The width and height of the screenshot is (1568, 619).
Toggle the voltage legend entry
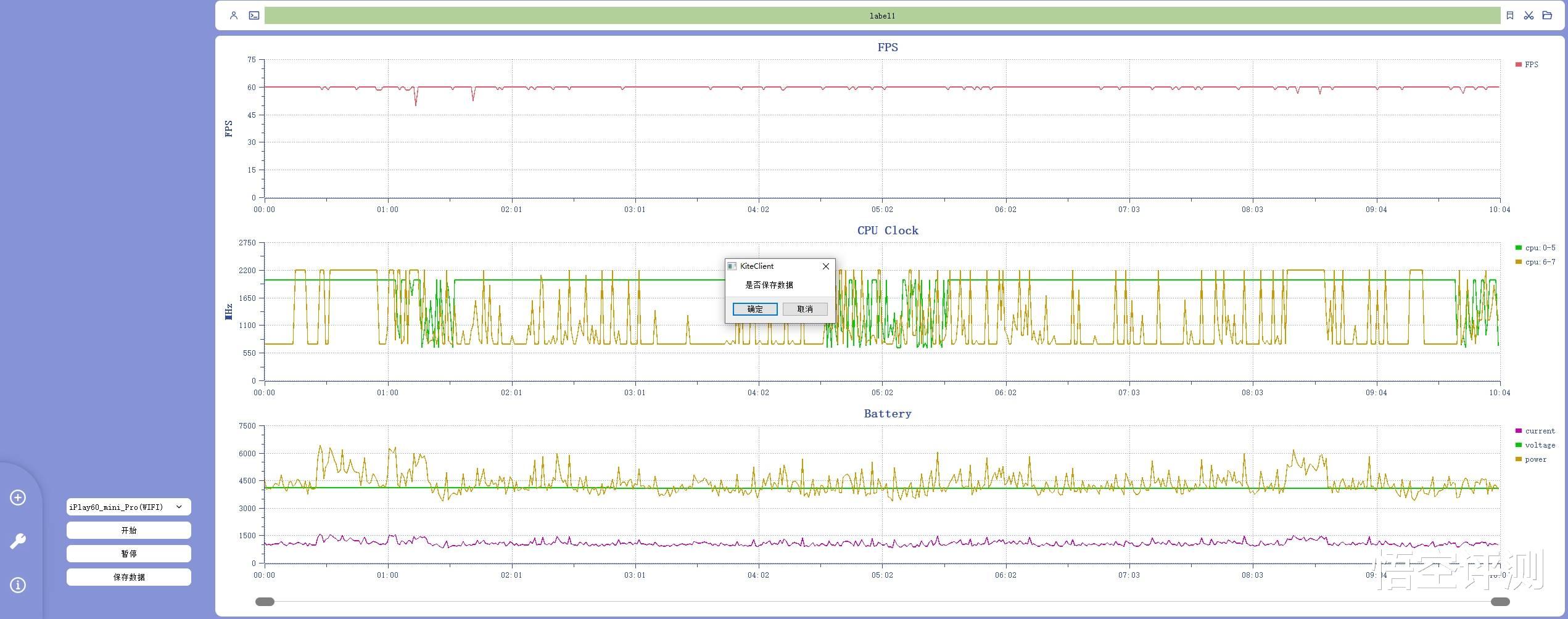pos(1535,445)
